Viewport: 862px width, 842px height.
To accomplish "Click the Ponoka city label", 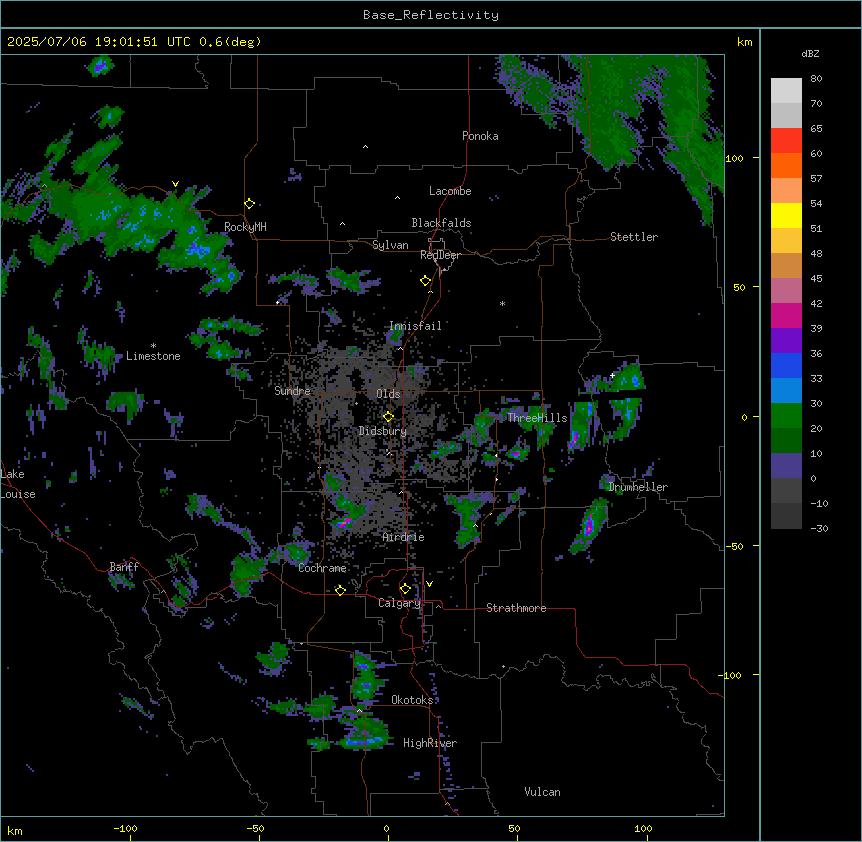I will click(x=480, y=136).
